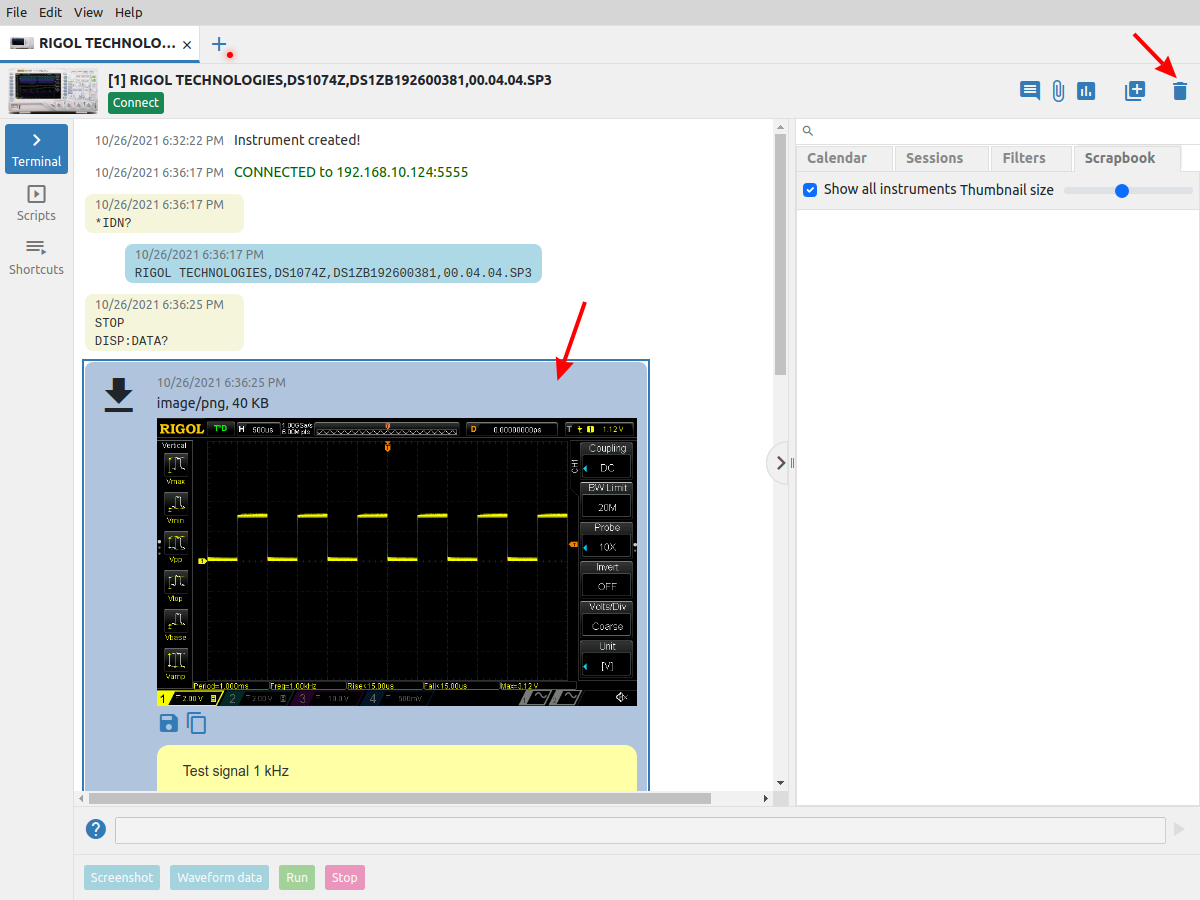Click the add-to-collection plus icon in header
Screen dimensions: 1200x900
tap(1135, 91)
